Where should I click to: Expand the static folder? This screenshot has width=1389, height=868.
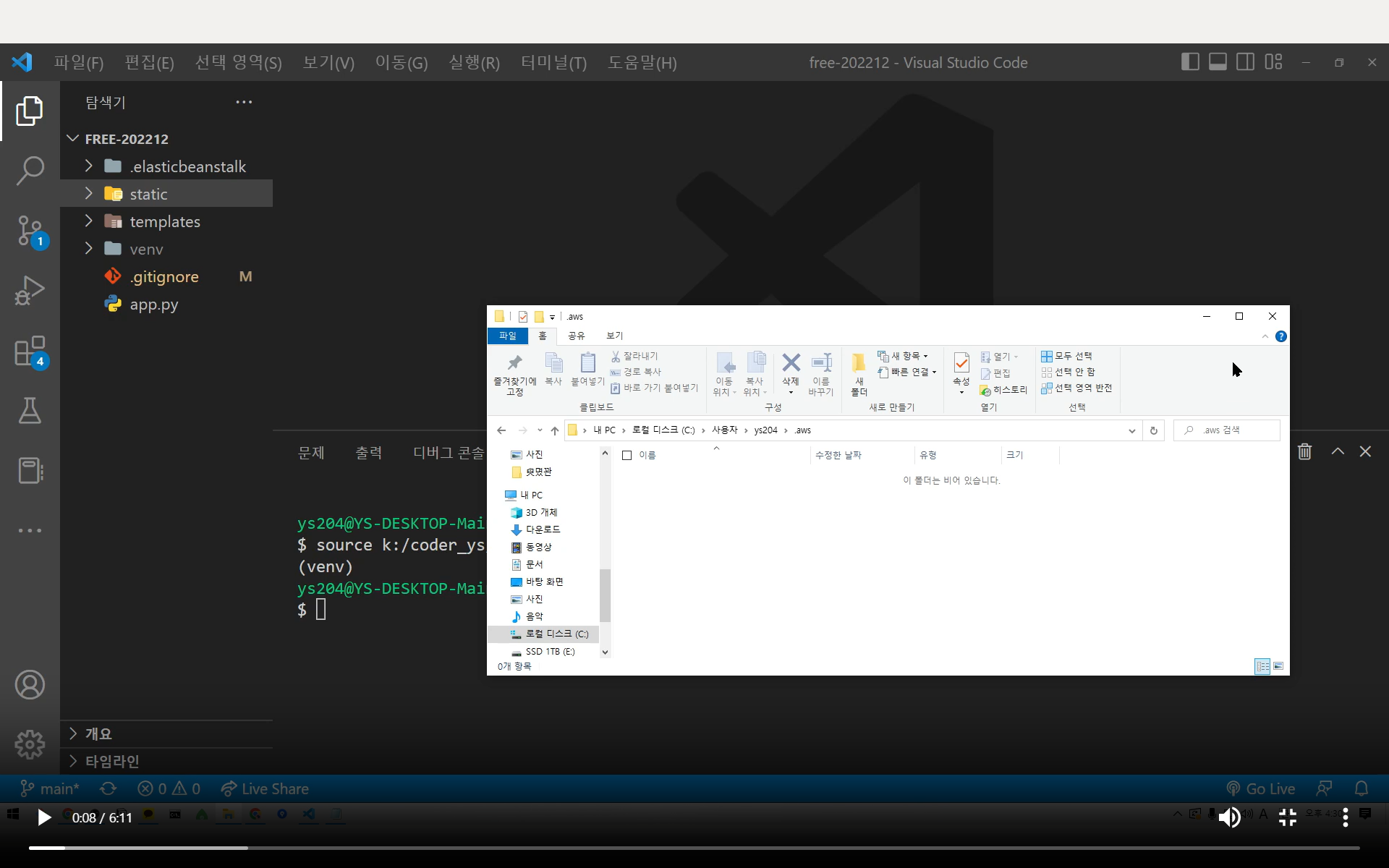pos(89,193)
